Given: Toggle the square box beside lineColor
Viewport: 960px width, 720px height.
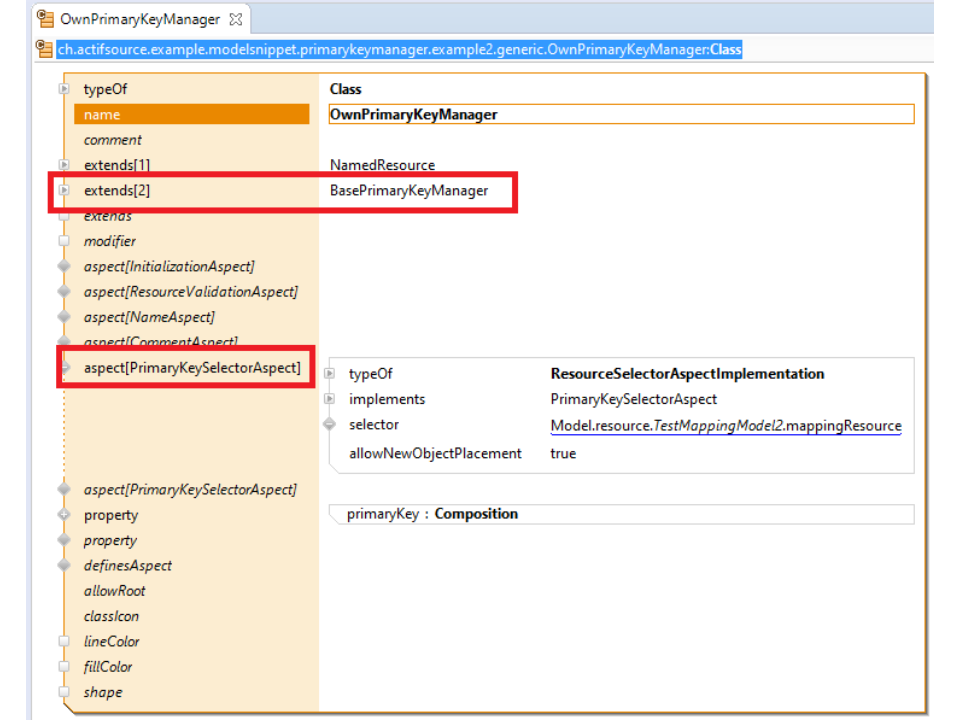Looking at the screenshot, I should (64, 642).
